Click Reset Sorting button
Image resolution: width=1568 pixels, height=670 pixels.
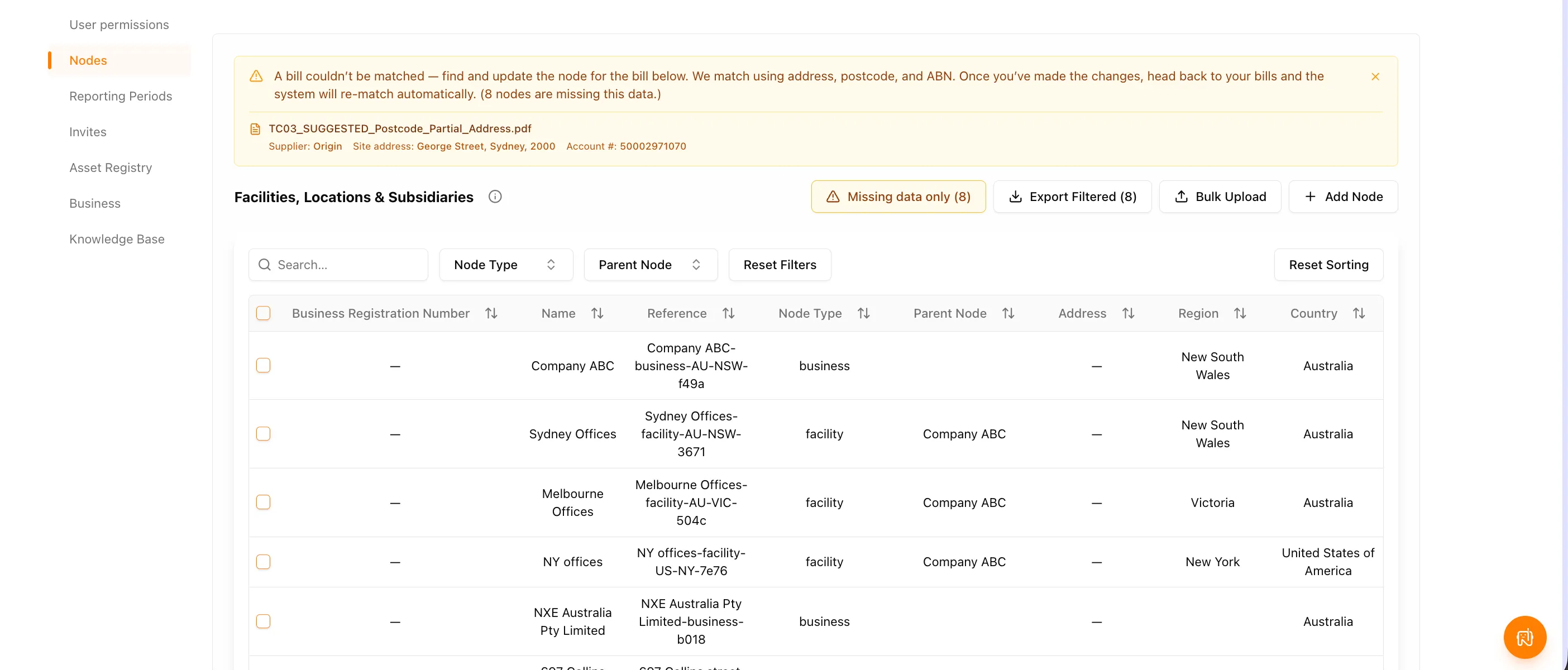point(1328,265)
